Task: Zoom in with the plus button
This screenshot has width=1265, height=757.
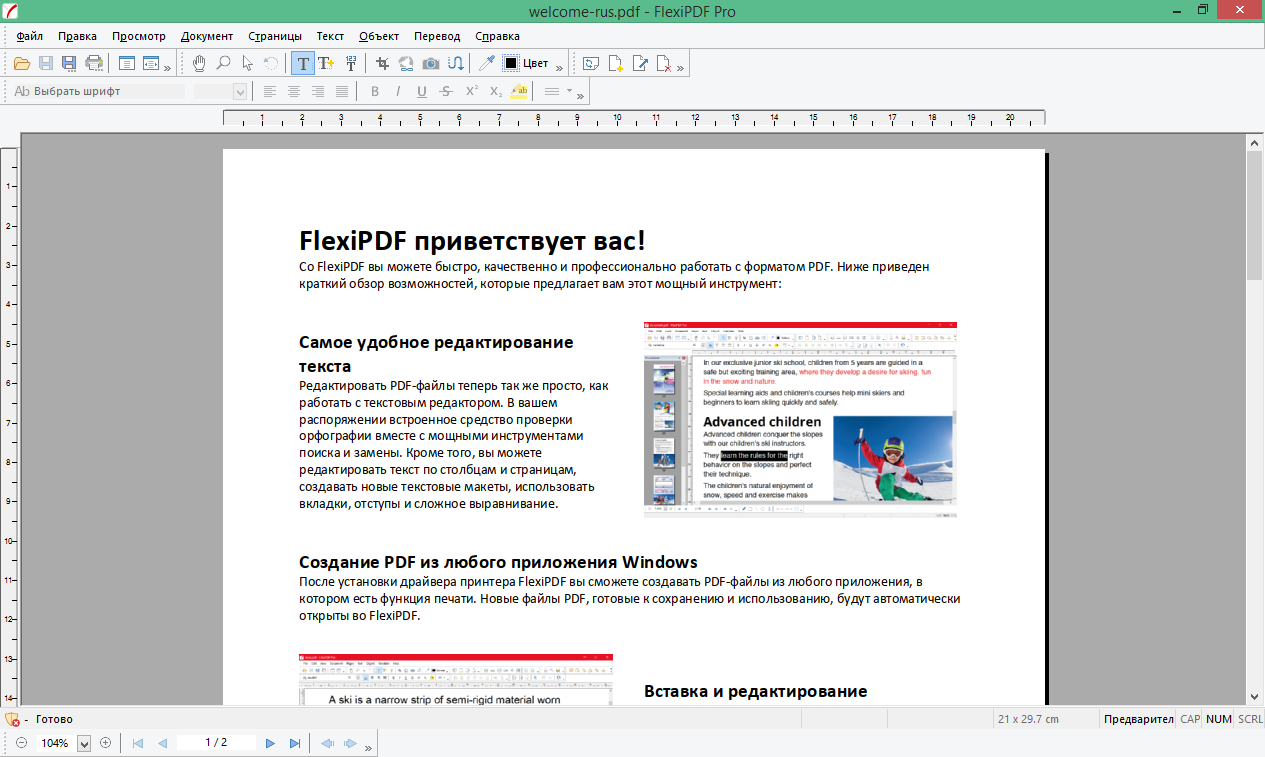Action: tap(105, 743)
